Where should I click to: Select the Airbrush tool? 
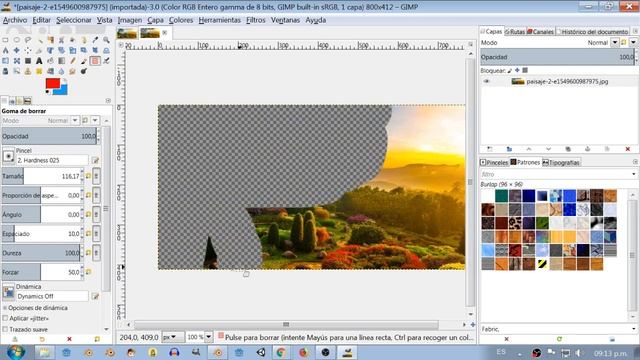coord(106,61)
